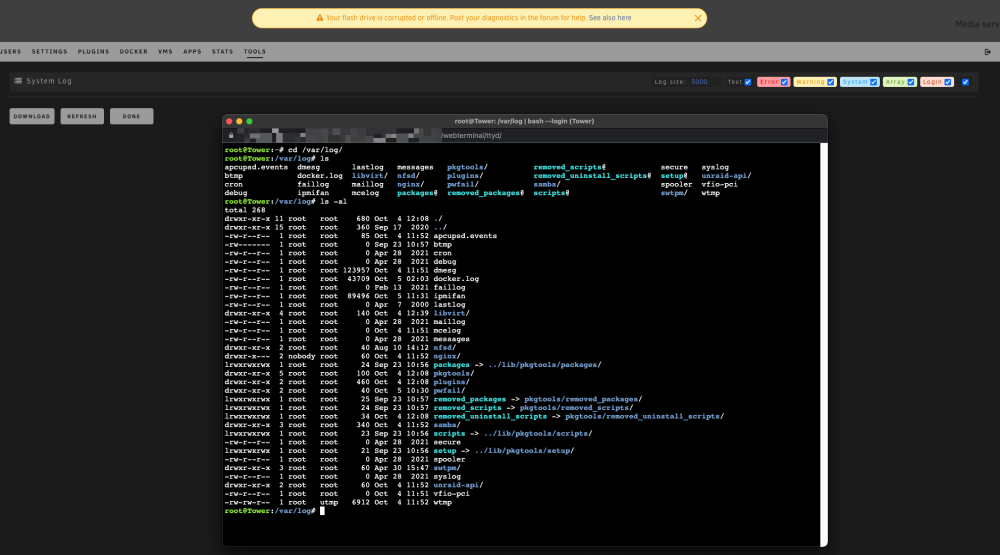Switch to the Plugins tab
The image size is (1000, 555).
(x=94, y=52)
